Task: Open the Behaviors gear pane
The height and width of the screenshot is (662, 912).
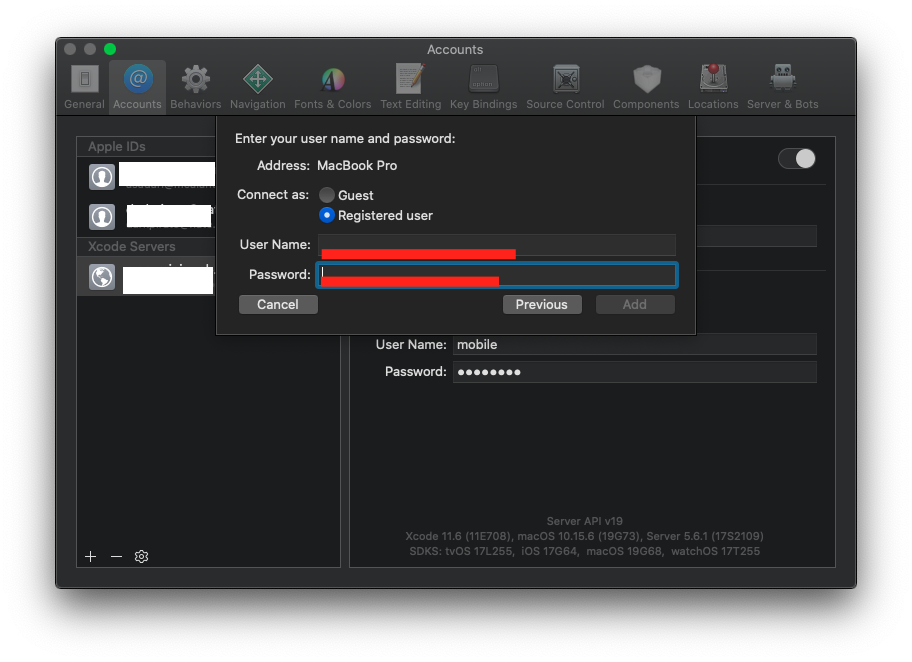Action: [x=195, y=87]
